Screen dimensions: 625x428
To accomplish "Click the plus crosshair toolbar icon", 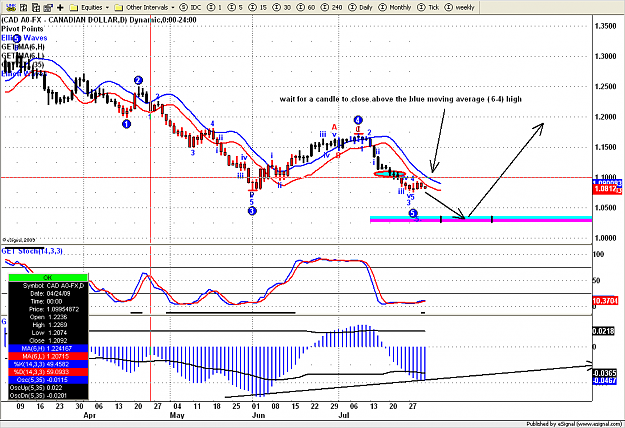I will 60,7.
